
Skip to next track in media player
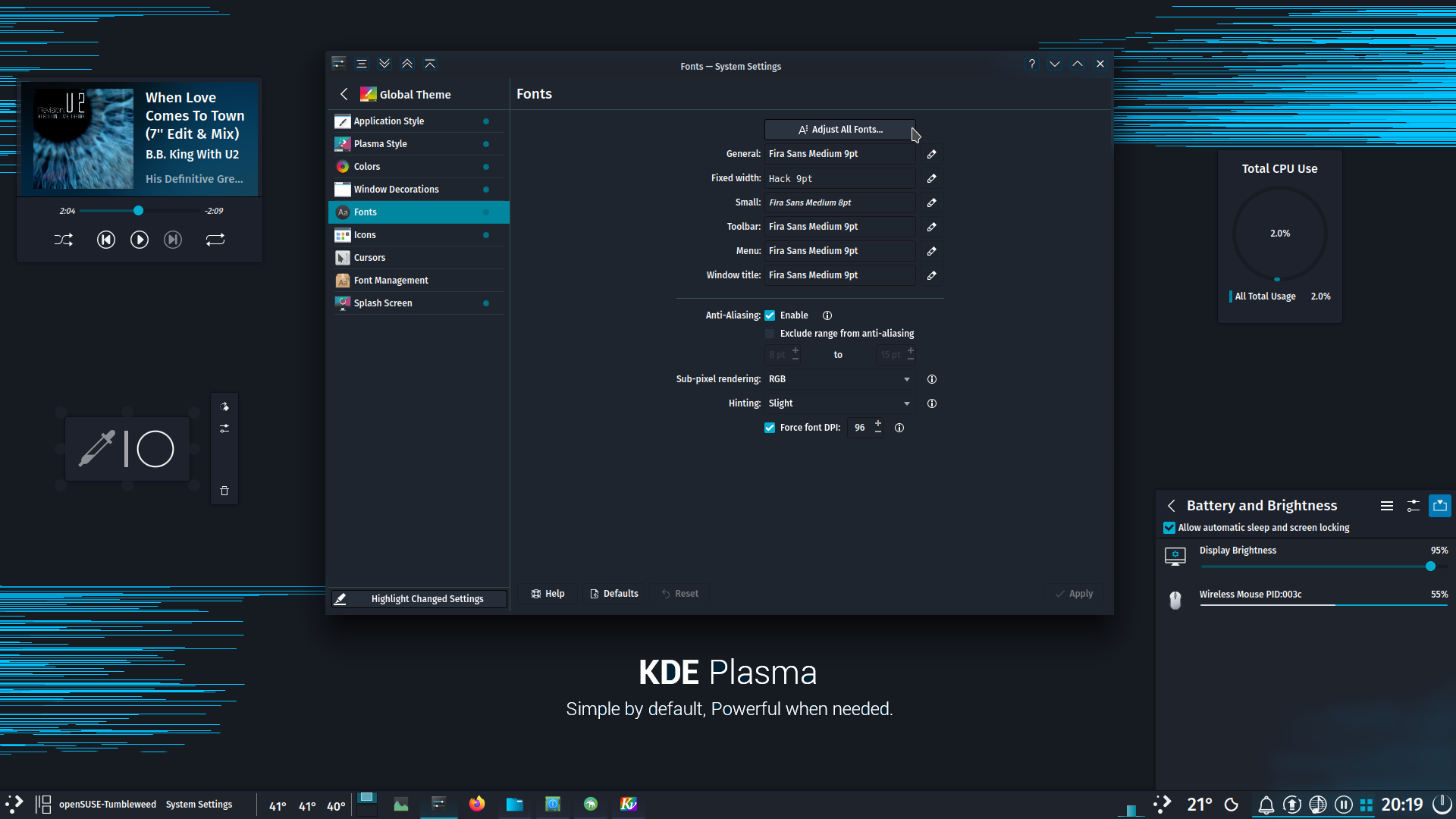(173, 240)
